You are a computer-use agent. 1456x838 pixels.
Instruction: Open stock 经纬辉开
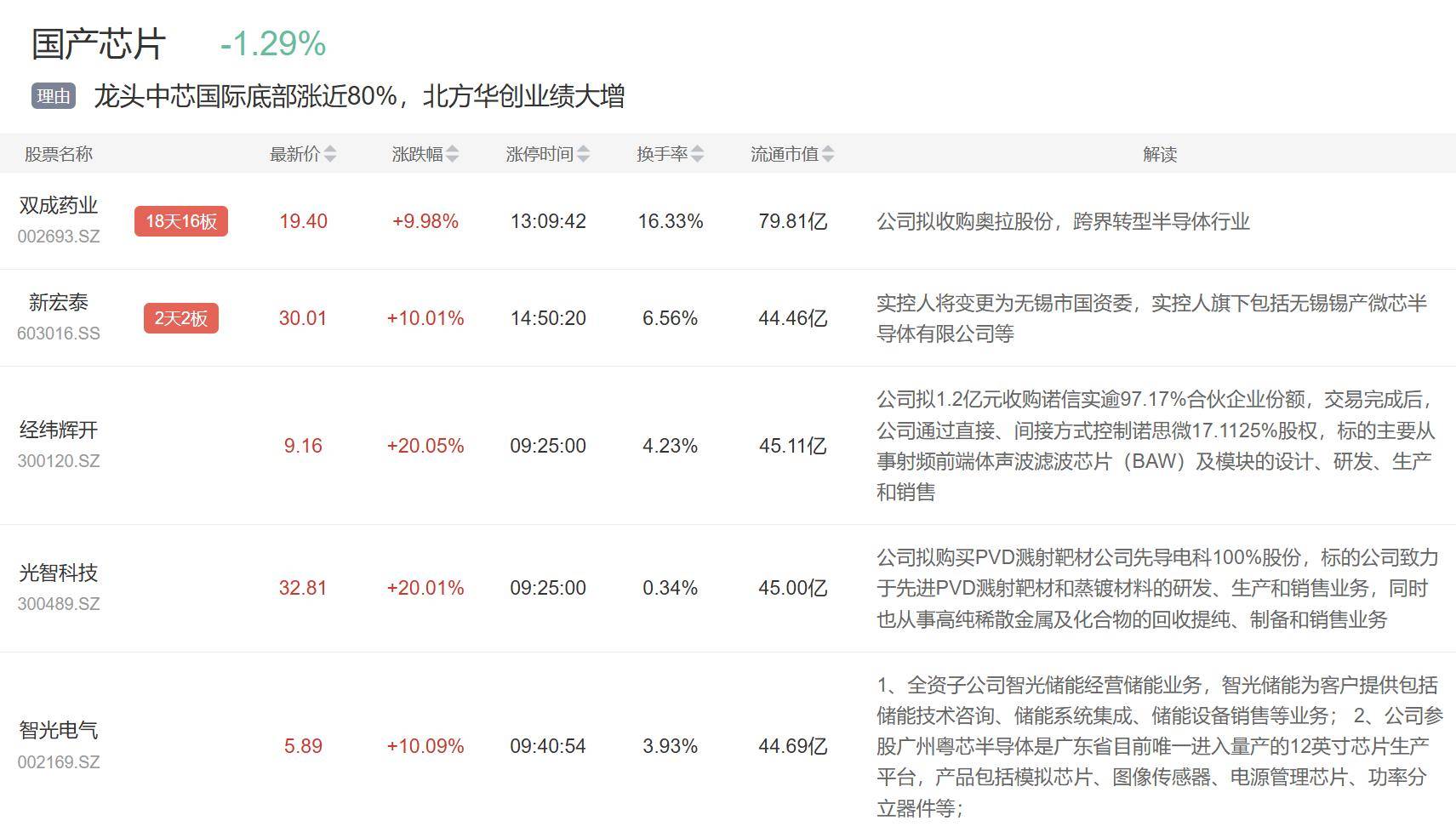coord(59,430)
